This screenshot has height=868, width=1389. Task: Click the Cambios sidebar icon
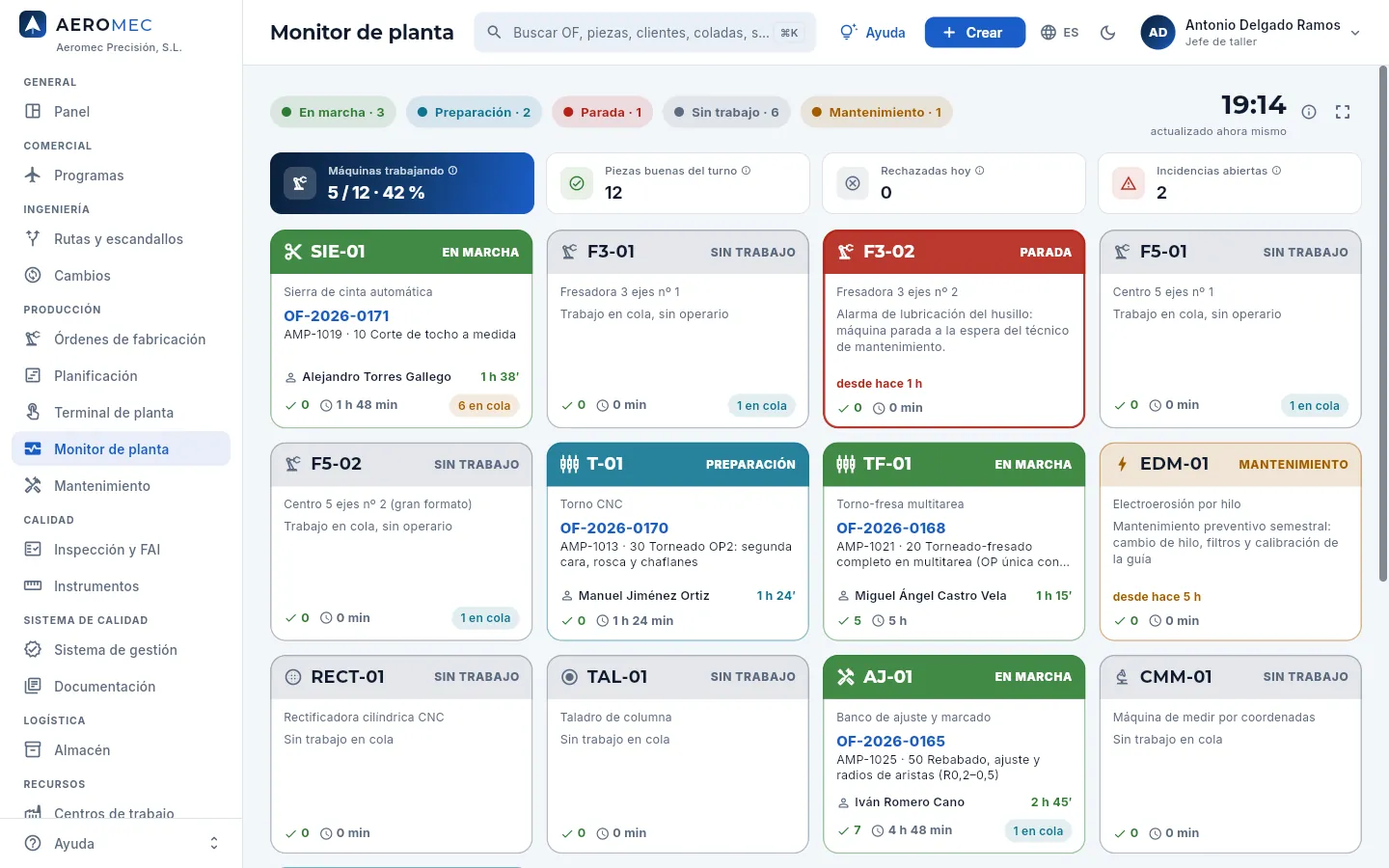(33, 275)
